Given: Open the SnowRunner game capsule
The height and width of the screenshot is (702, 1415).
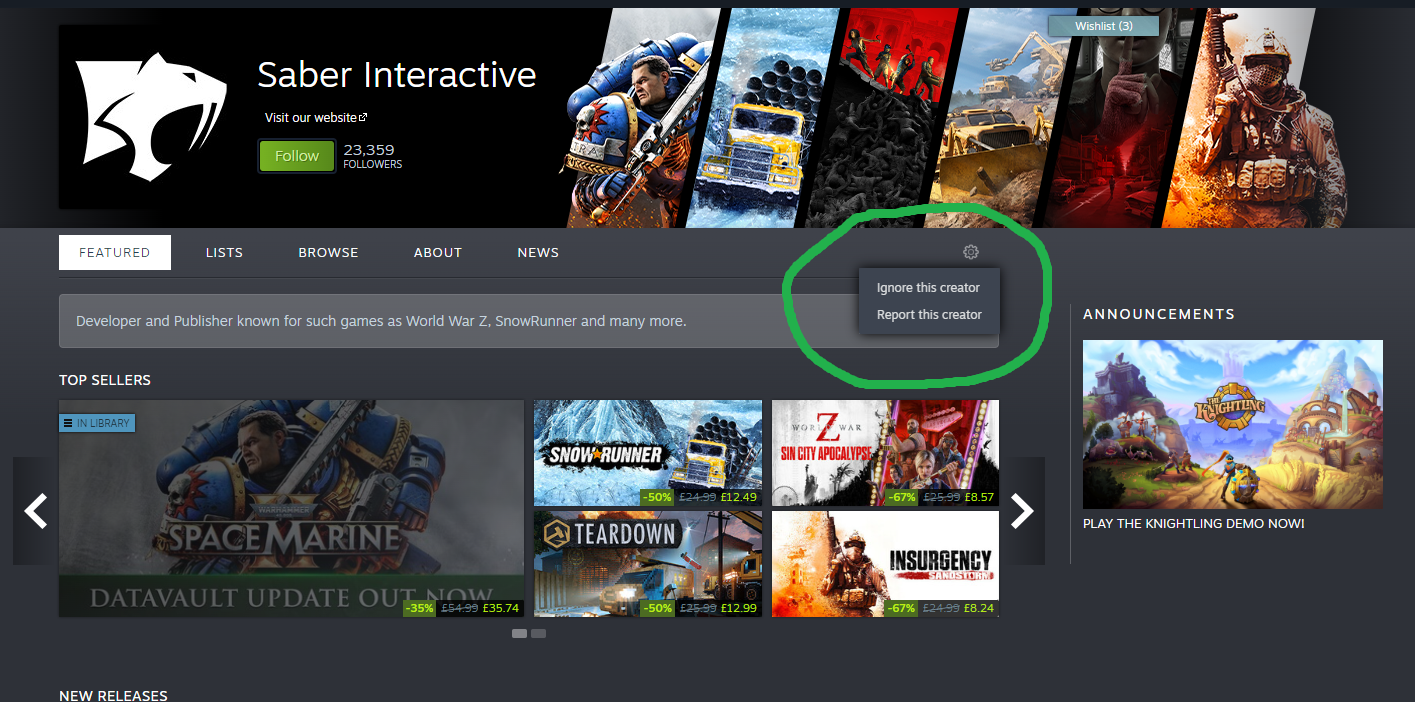Looking at the screenshot, I should (x=647, y=453).
